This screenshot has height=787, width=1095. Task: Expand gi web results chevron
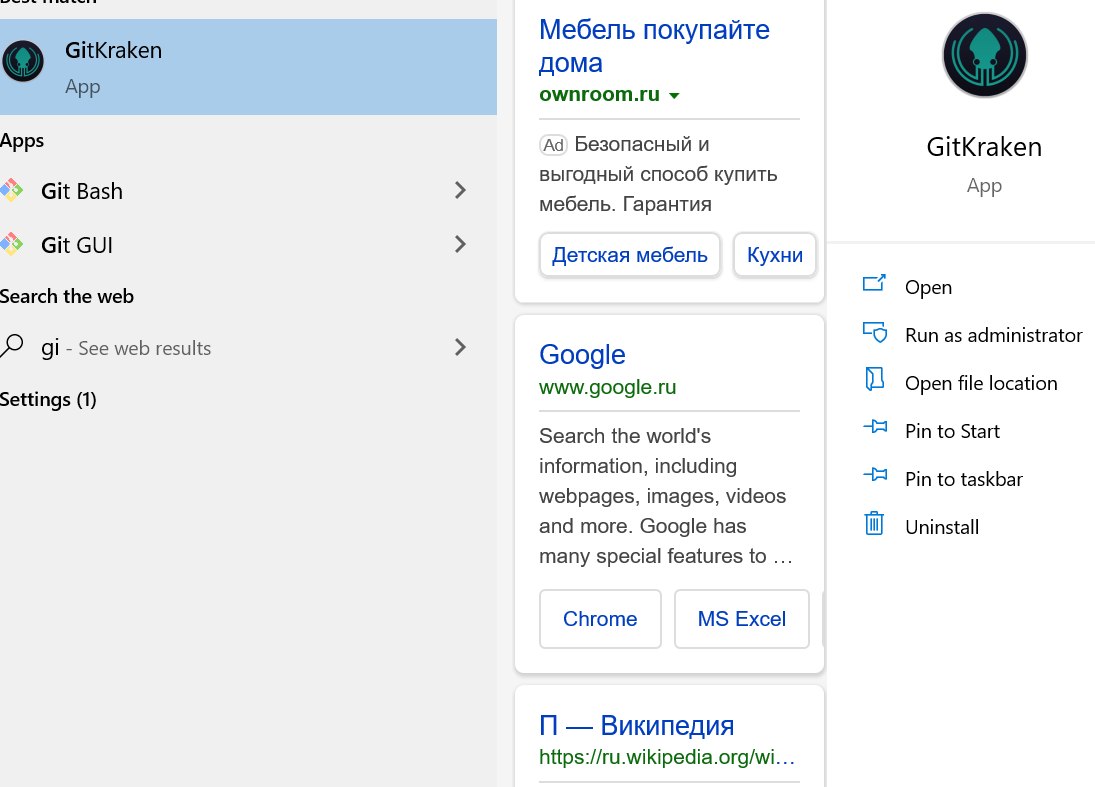tap(460, 347)
